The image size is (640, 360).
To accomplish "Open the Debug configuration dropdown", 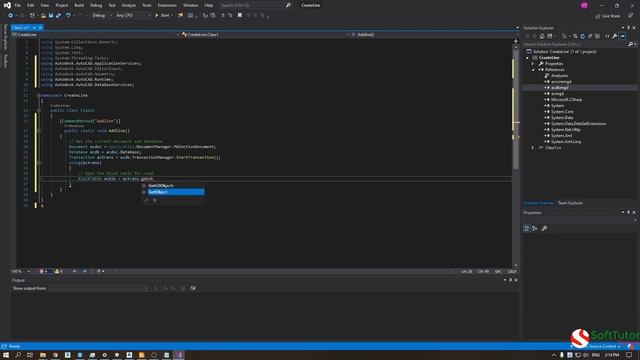I will coord(102,16).
